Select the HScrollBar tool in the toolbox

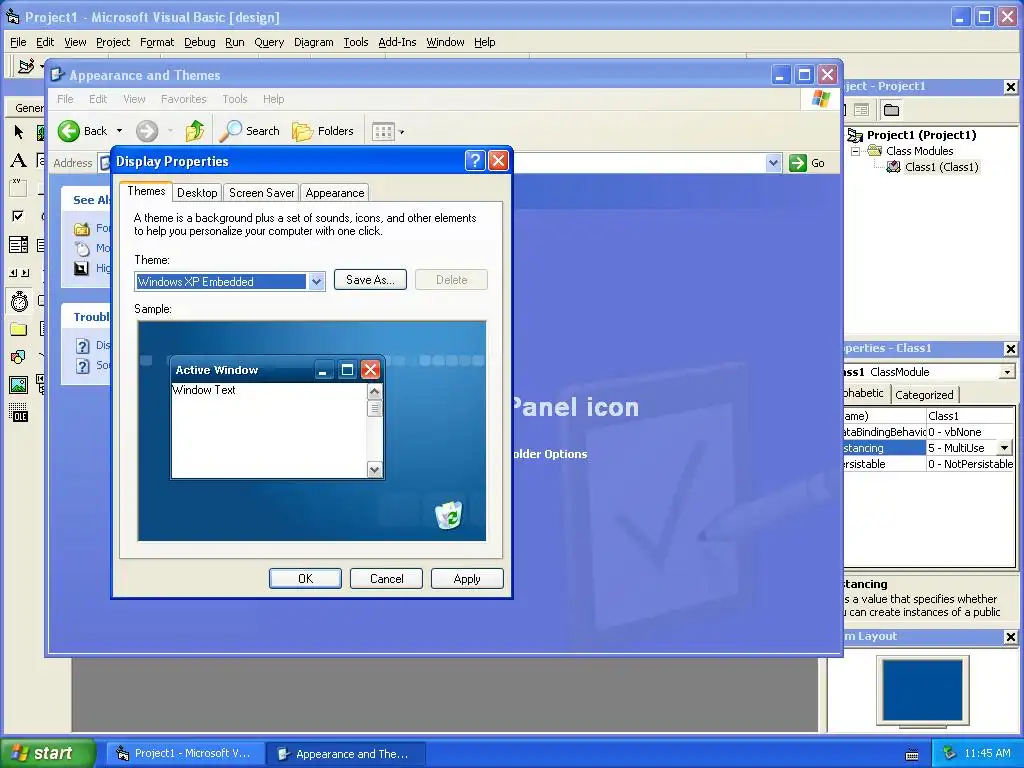(18, 273)
